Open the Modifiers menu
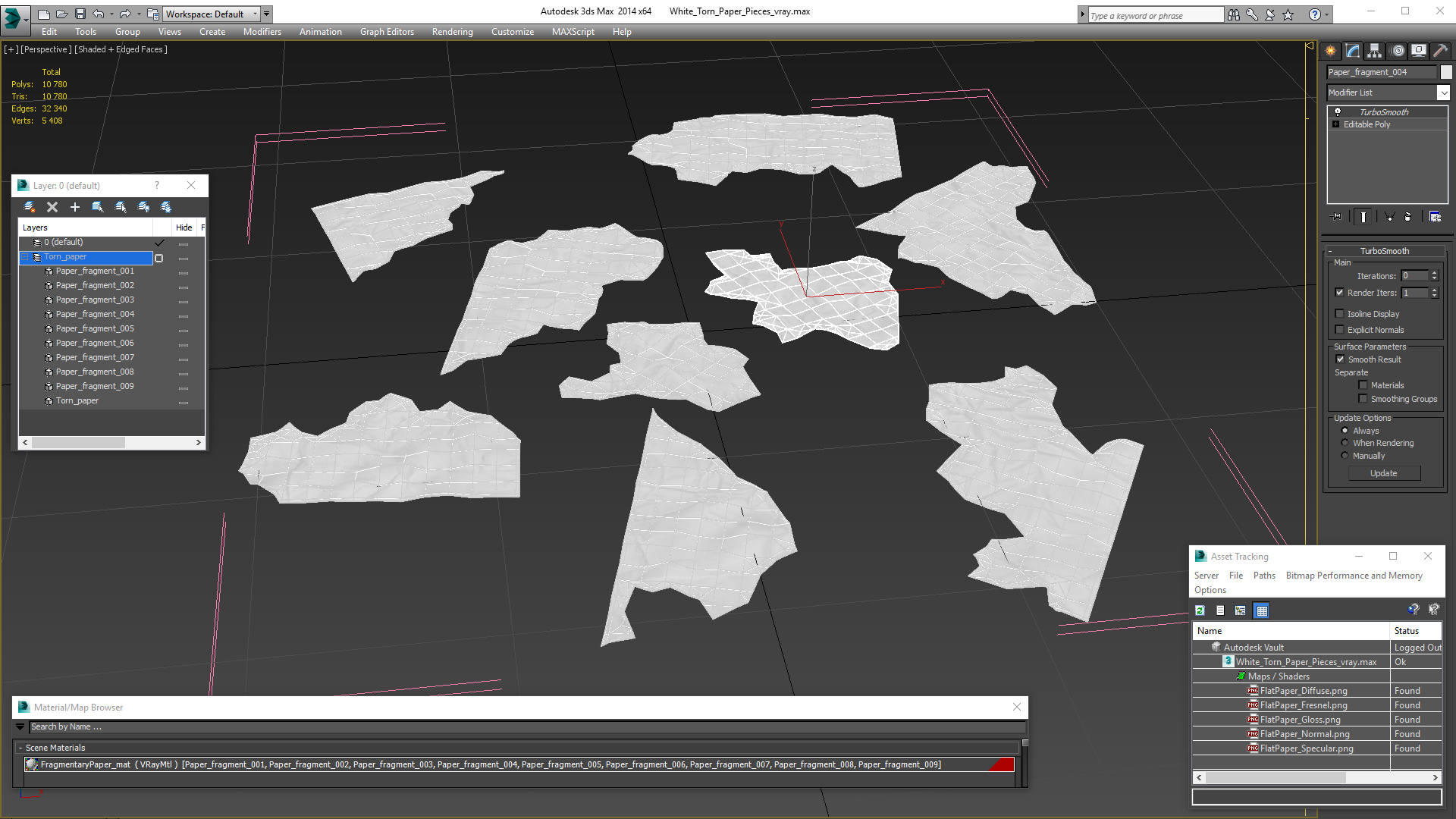The image size is (1456, 819). [x=262, y=32]
